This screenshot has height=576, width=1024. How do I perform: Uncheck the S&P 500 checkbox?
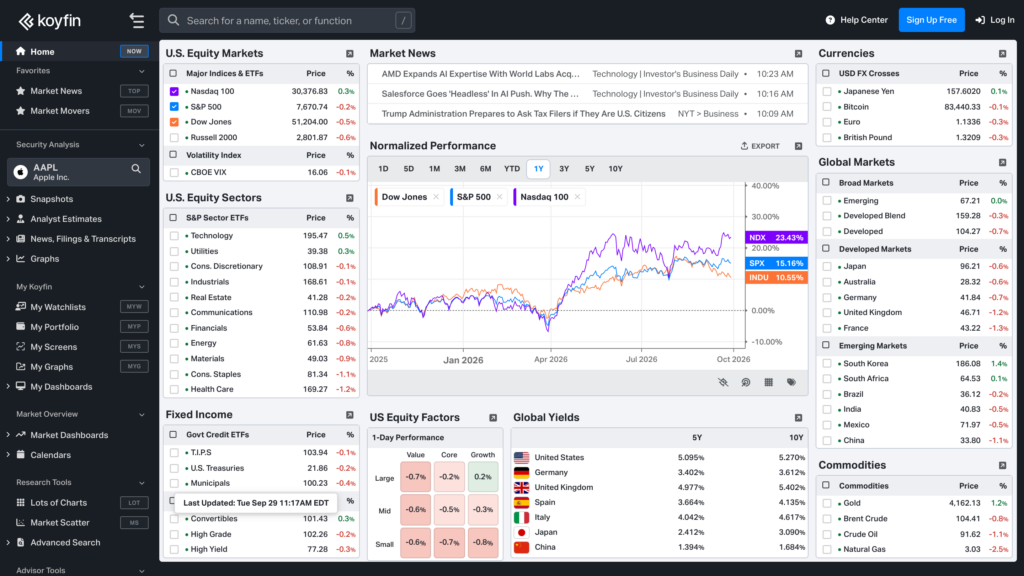[x=174, y=106]
